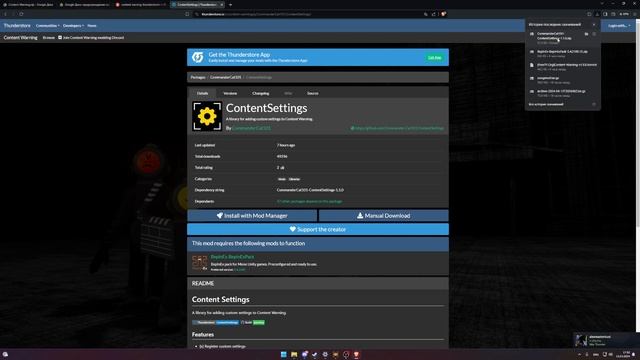Click the browser reload button

tap(21, 14)
